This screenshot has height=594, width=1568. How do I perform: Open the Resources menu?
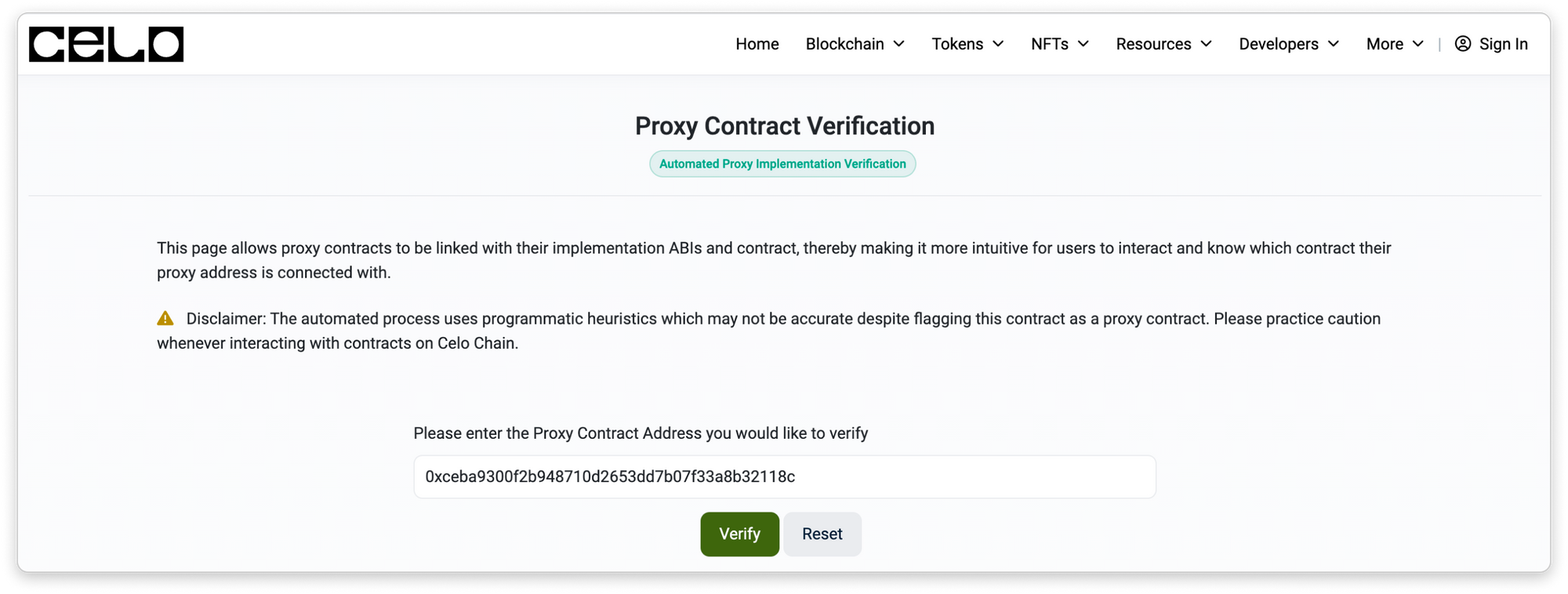(x=1152, y=44)
